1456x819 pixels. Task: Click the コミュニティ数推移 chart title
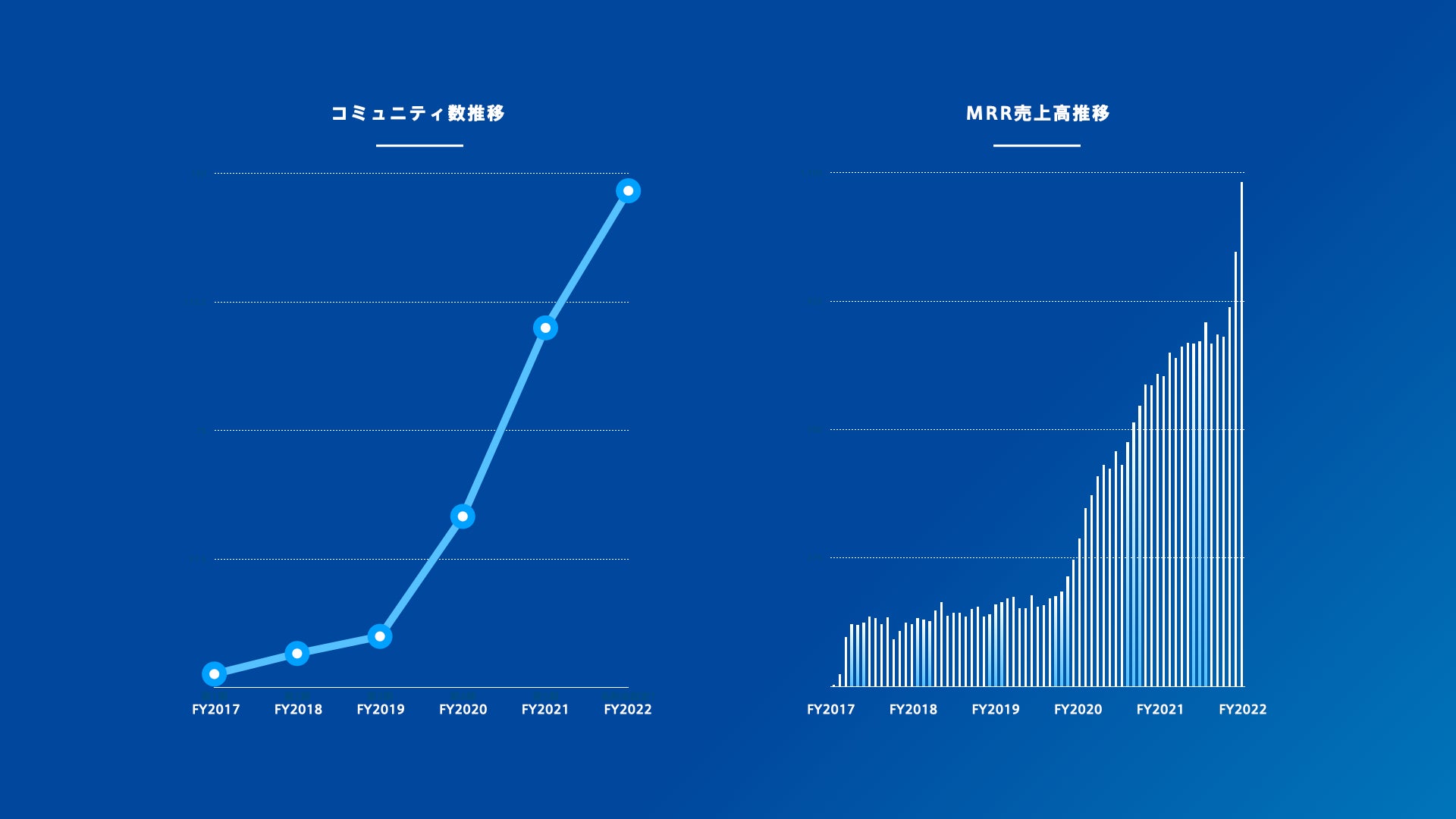pos(418,114)
